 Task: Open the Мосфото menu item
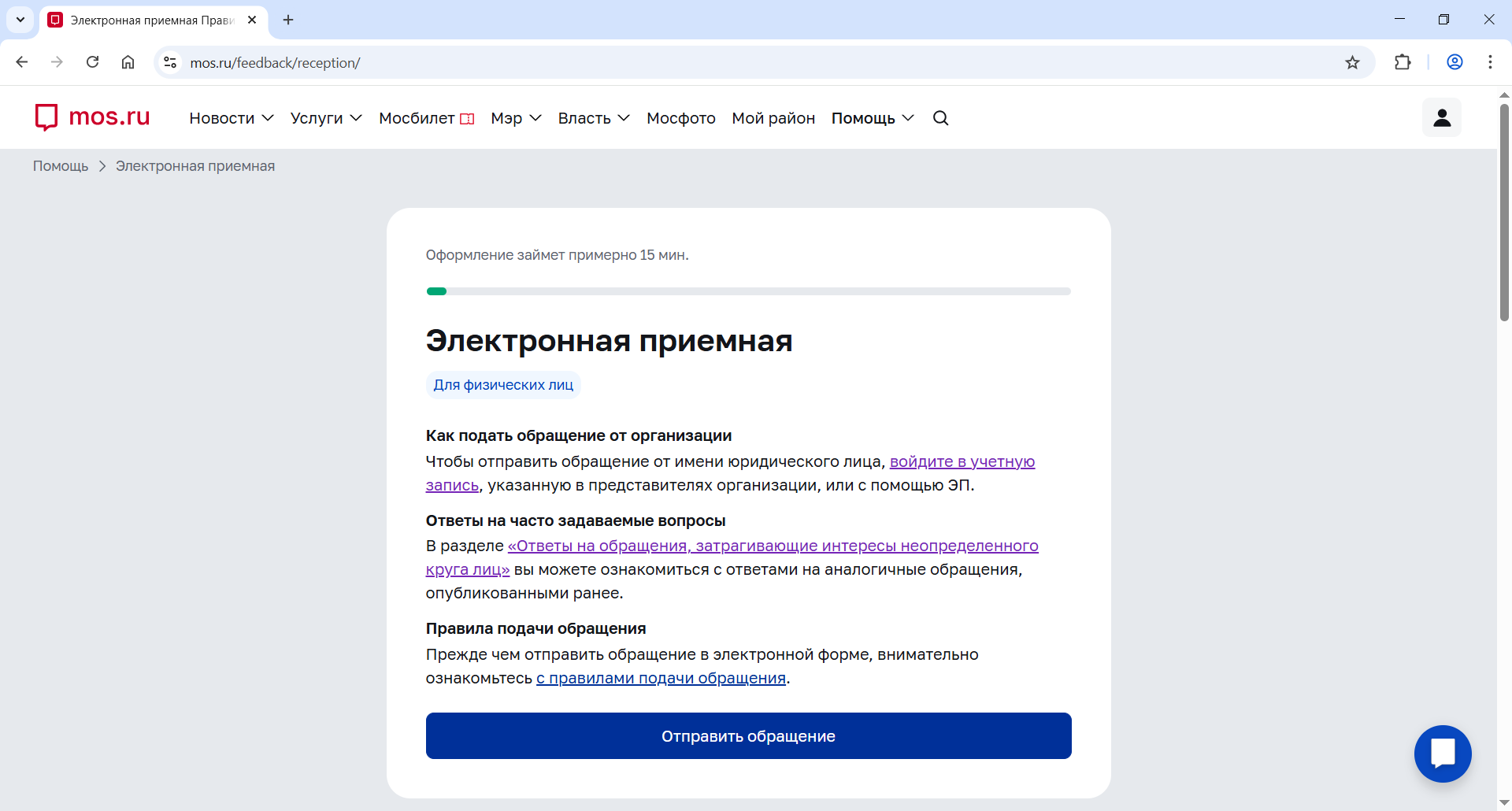point(680,118)
